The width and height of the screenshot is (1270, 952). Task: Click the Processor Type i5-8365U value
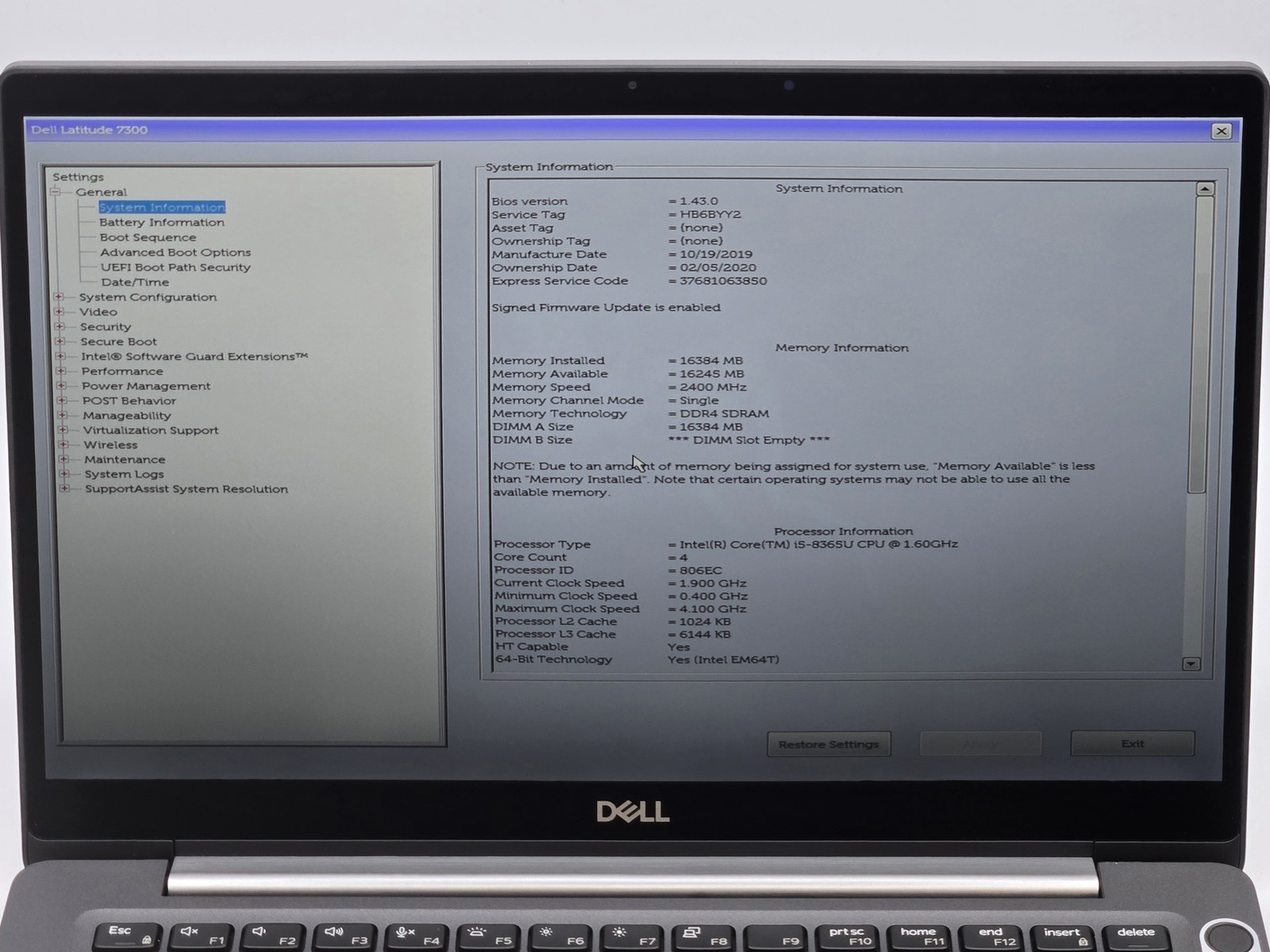click(819, 544)
